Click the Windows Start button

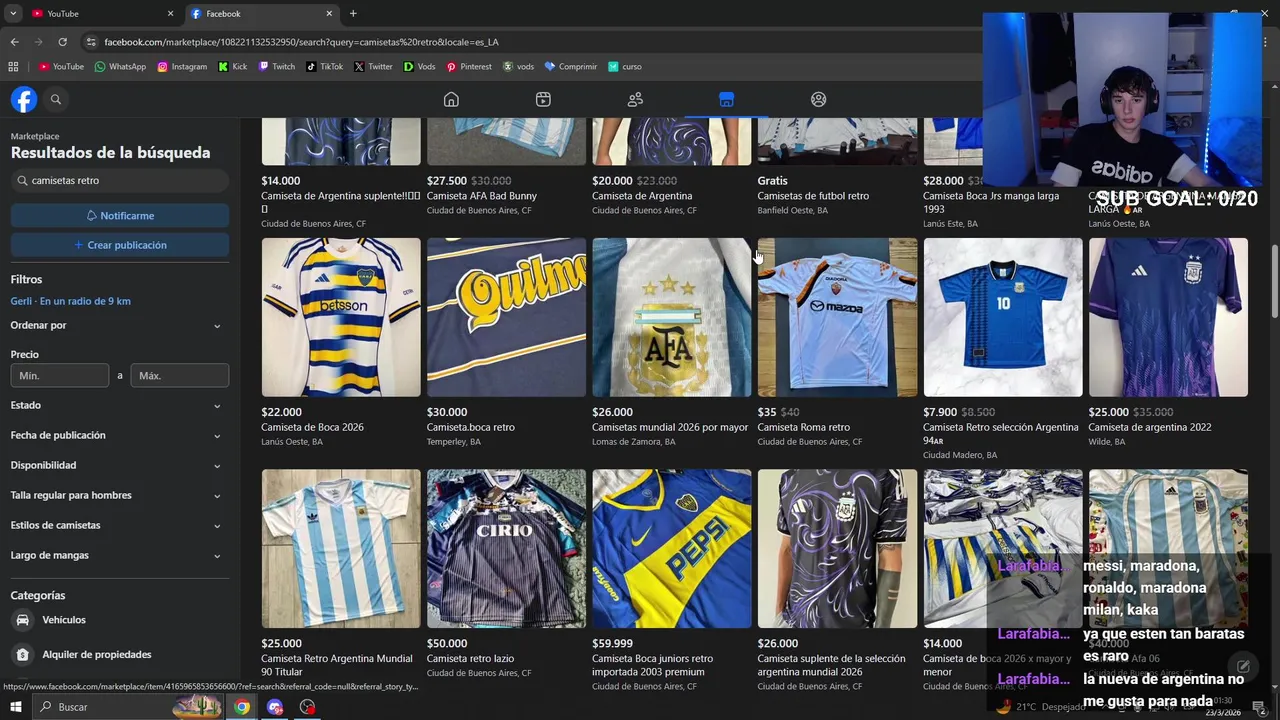click(16, 707)
